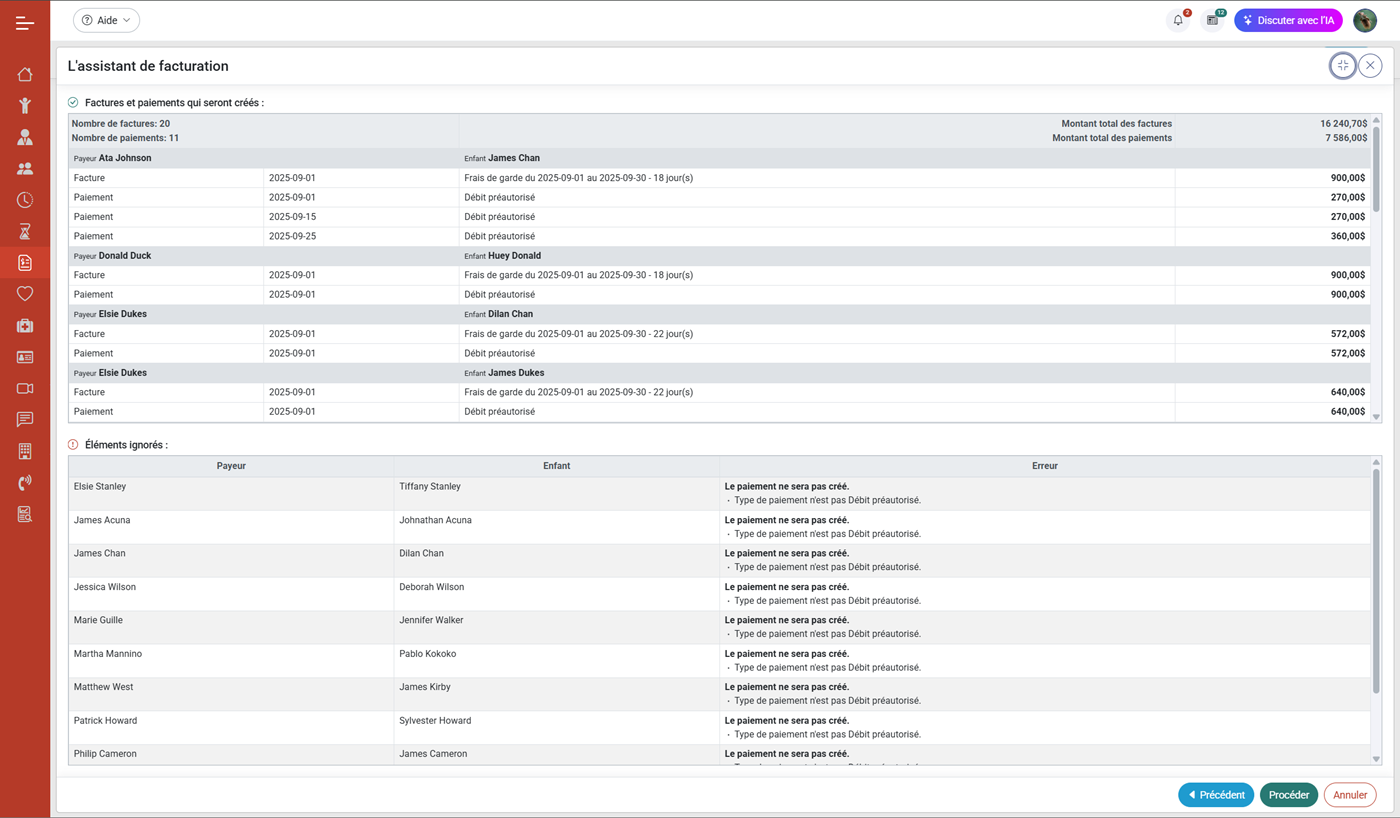Open the chat message sidebar icon
Viewport: 1400px width, 818px height.
(25, 420)
